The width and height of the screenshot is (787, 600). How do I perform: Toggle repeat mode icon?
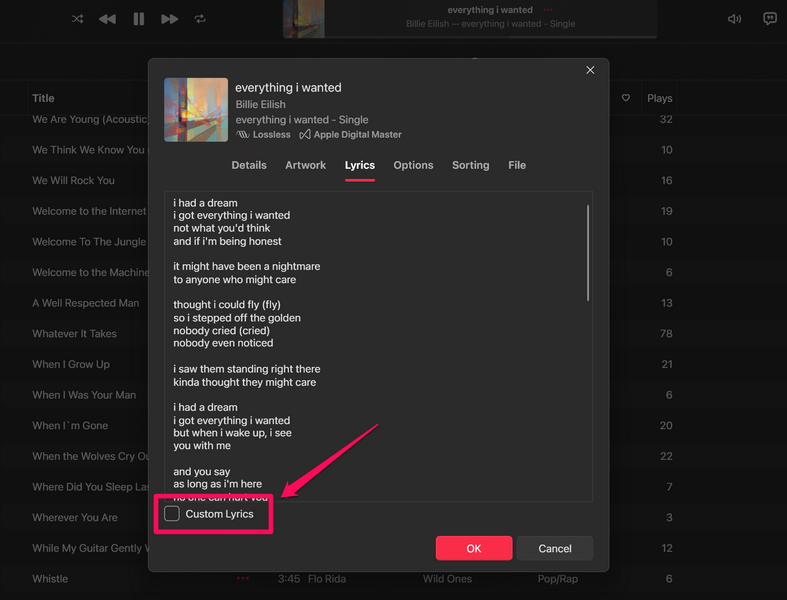tap(200, 19)
